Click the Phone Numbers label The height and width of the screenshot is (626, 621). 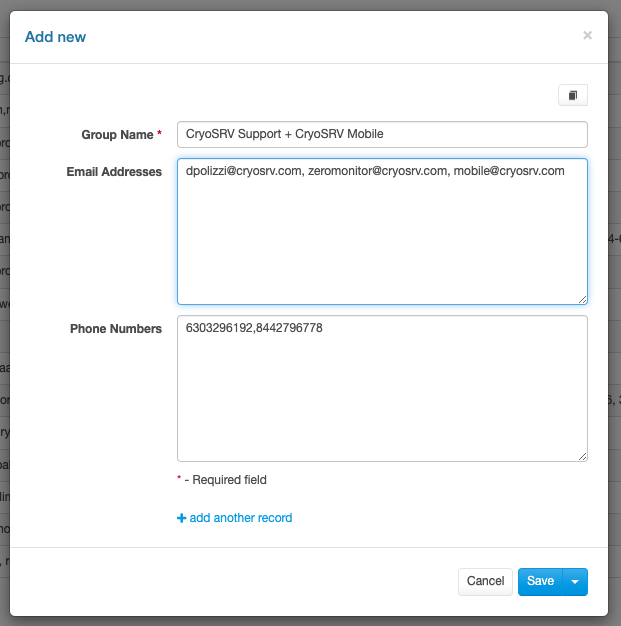tap(116, 329)
